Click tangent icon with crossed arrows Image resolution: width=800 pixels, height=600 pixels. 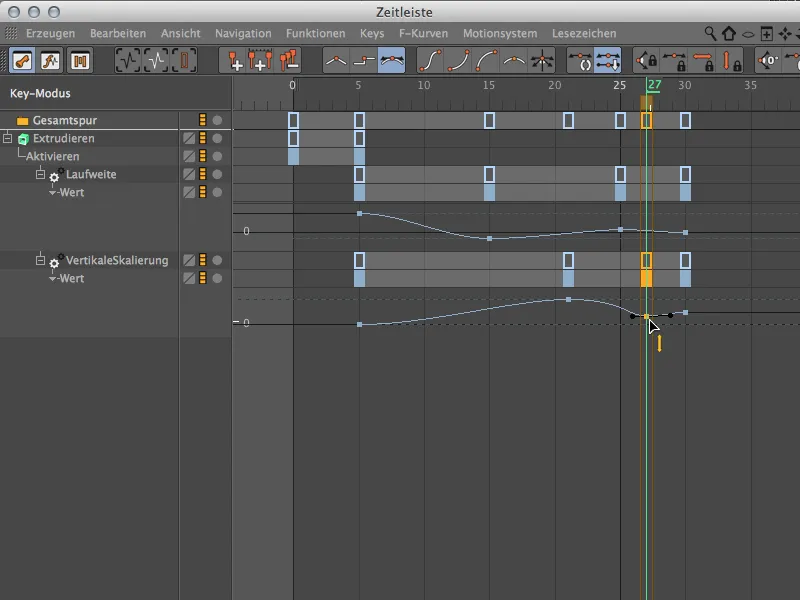pyautogui.click(x=542, y=61)
